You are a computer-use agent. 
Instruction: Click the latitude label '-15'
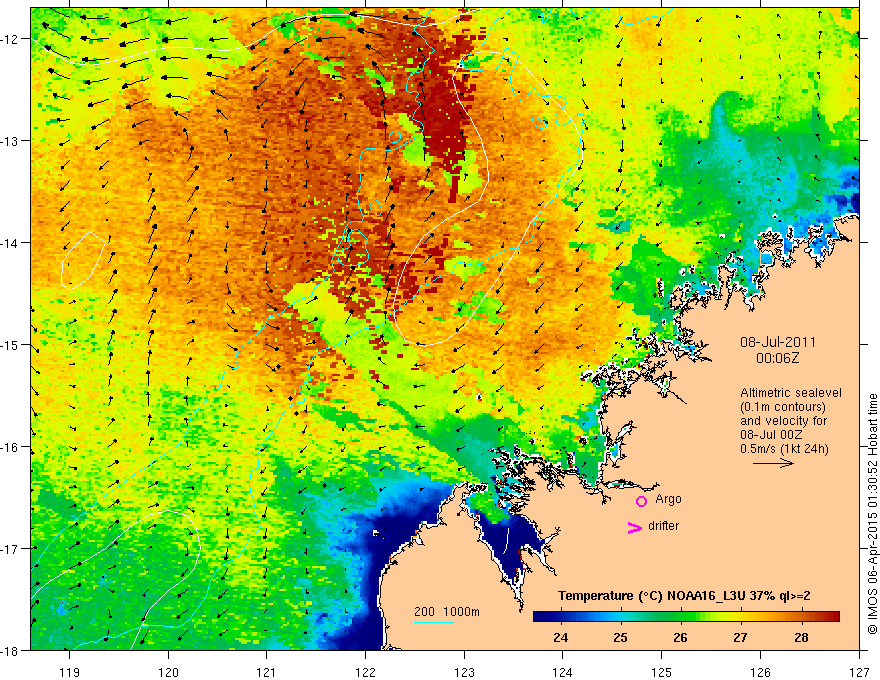point(10,345)
